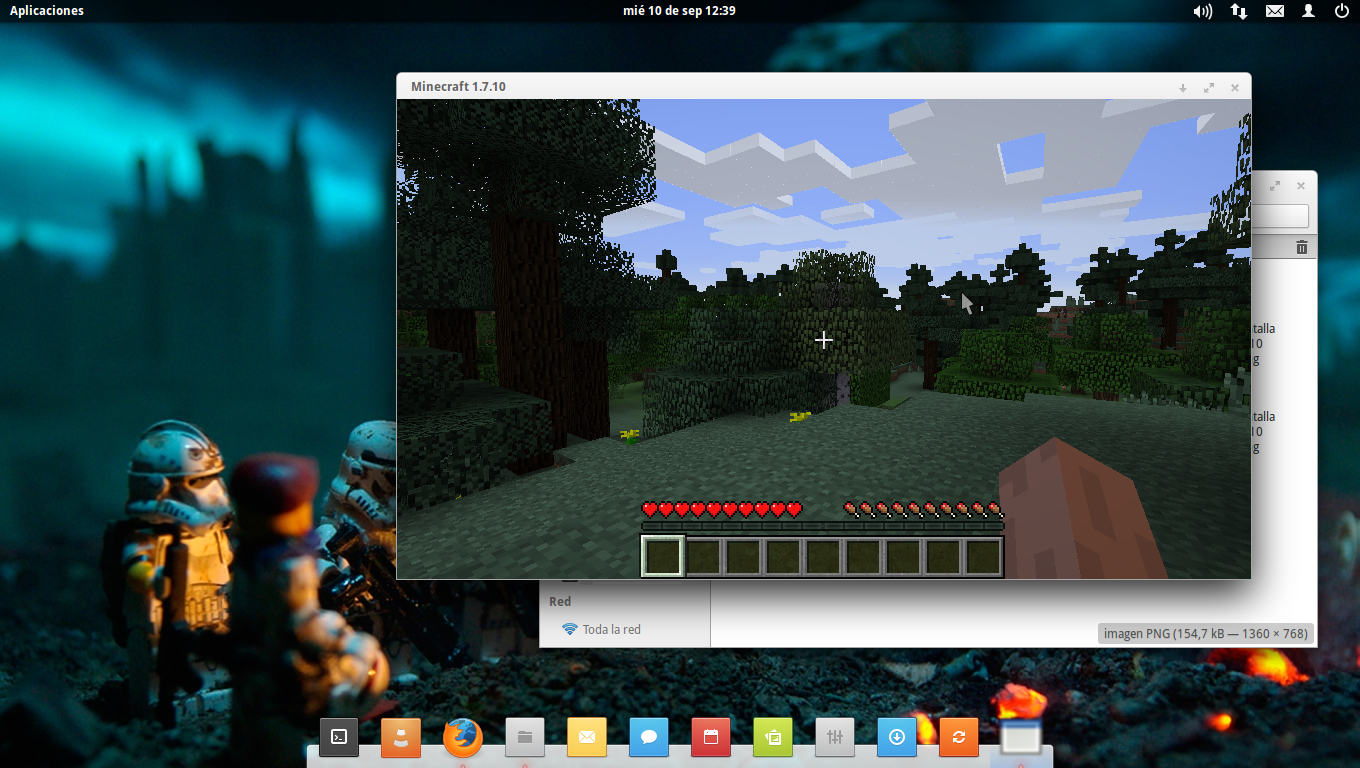Image resolution: width=1360 pixels, height=768 pixels.
Task: Select Toda la red in Files sidebar
Action: pyautogui.click(x=612, y=629)
